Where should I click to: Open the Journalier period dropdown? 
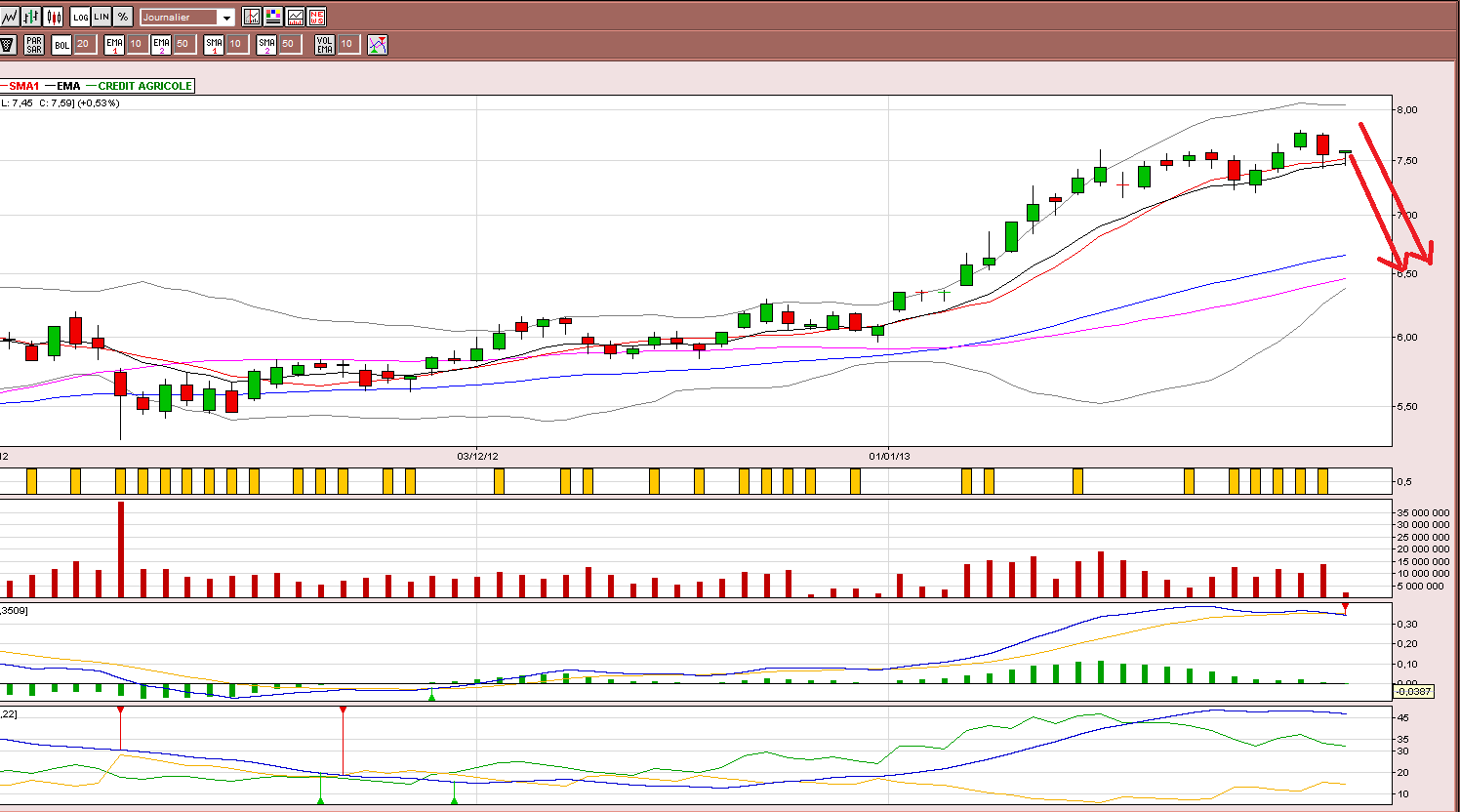187,17
